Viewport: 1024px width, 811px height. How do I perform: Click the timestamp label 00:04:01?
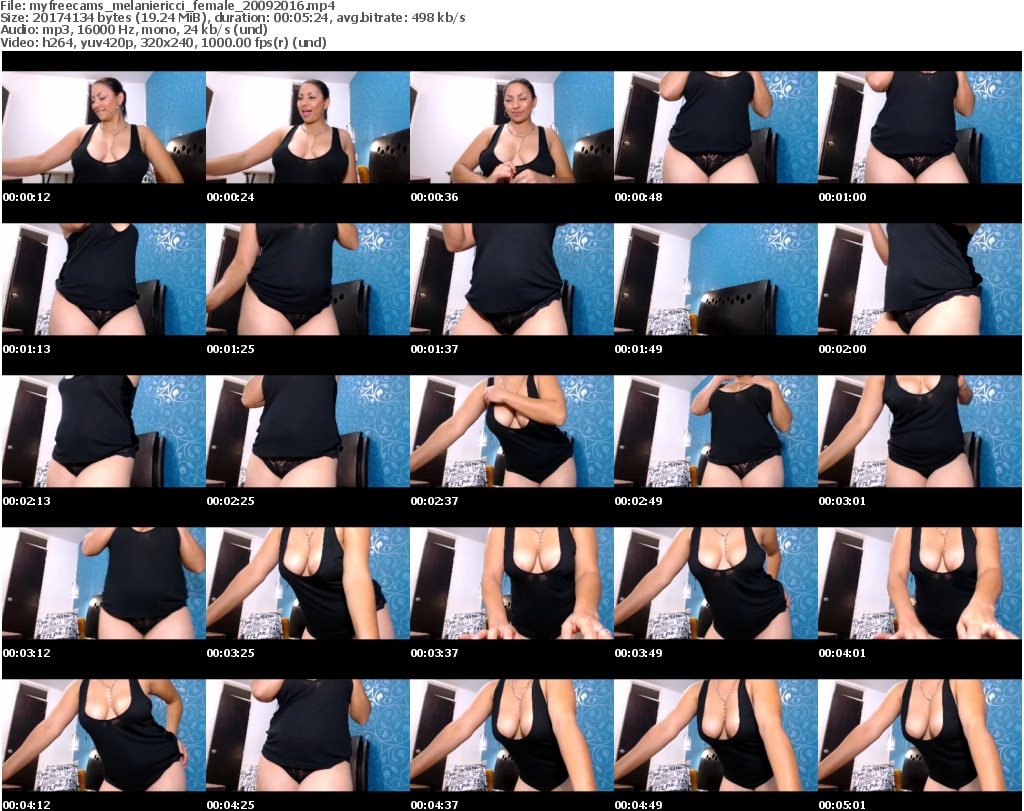click(x=842, y=653)
